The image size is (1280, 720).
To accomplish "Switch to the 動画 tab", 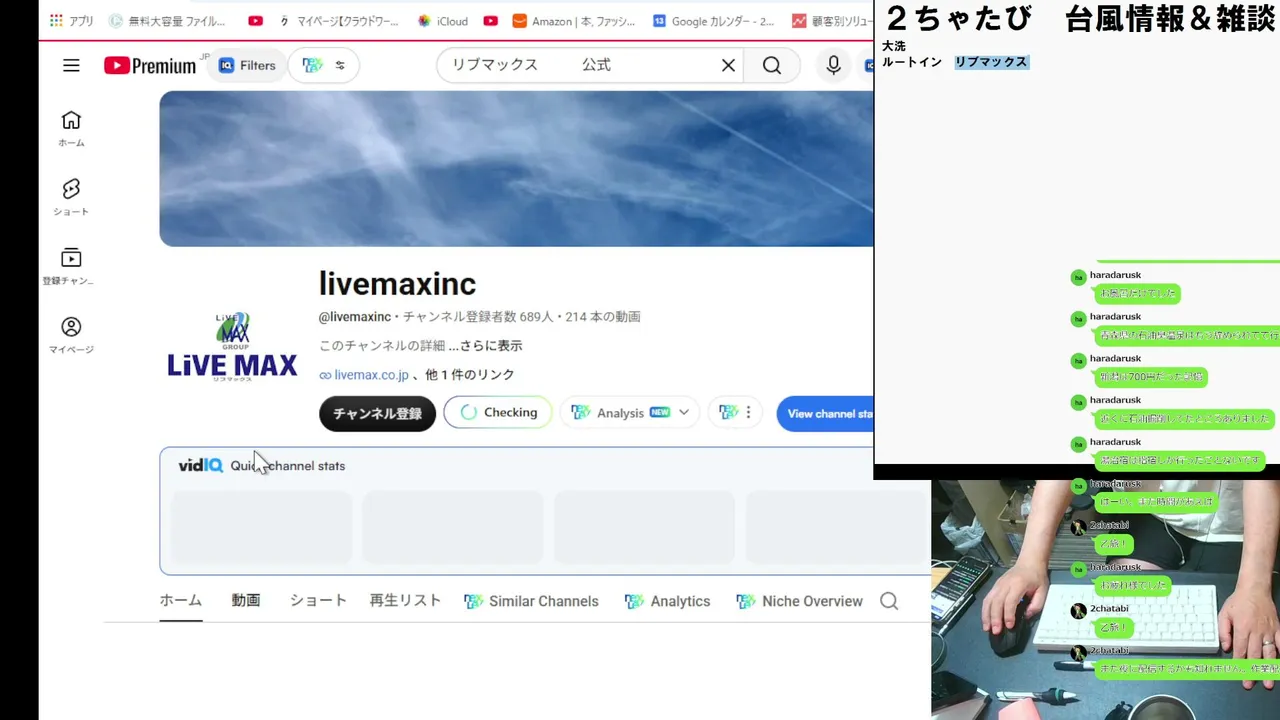I will pyautogui.click(x=246, y=601).
